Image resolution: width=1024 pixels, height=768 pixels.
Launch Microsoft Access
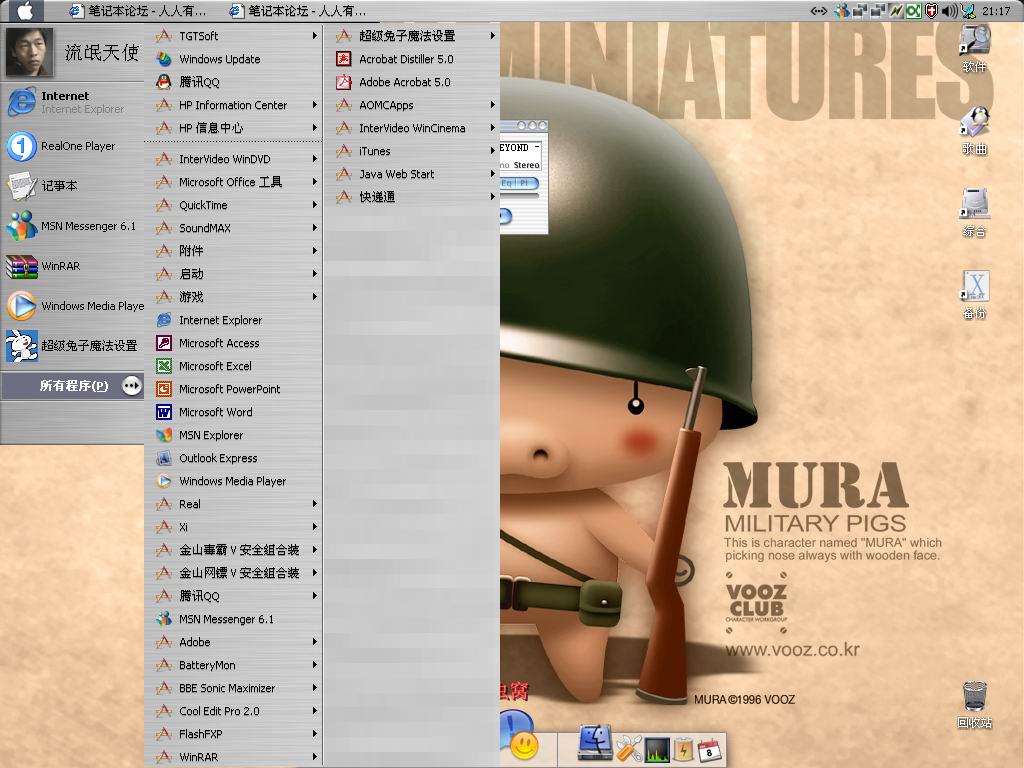(x=233, y=343)
